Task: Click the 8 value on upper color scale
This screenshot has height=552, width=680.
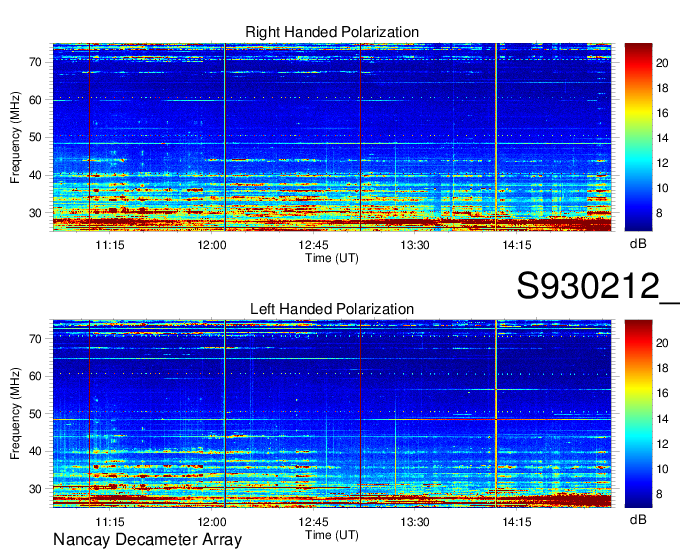Action: point(659,213)
